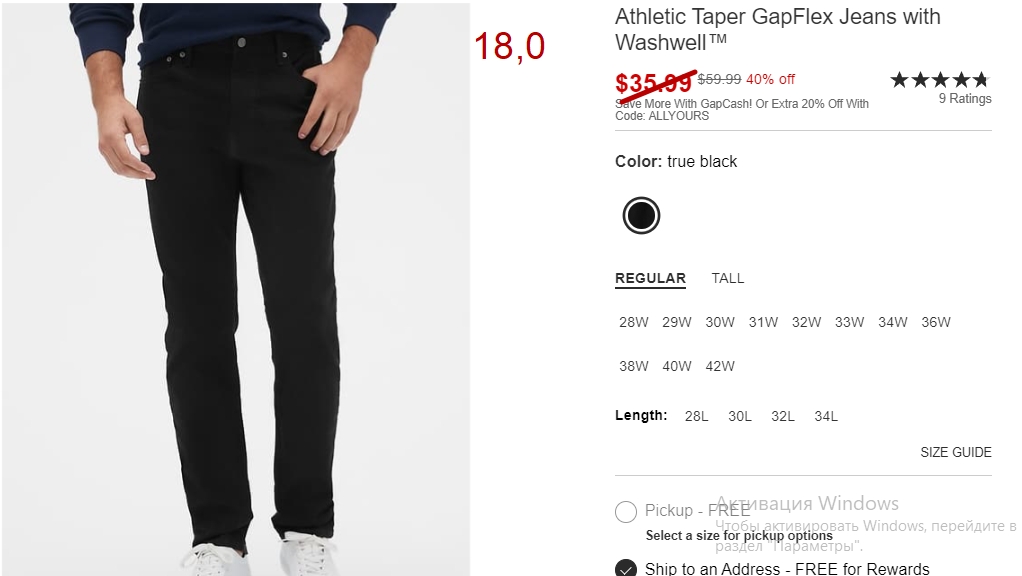Screen dimensions: 1022x576
Task: Choose length 30L
Action: [740, 416]
